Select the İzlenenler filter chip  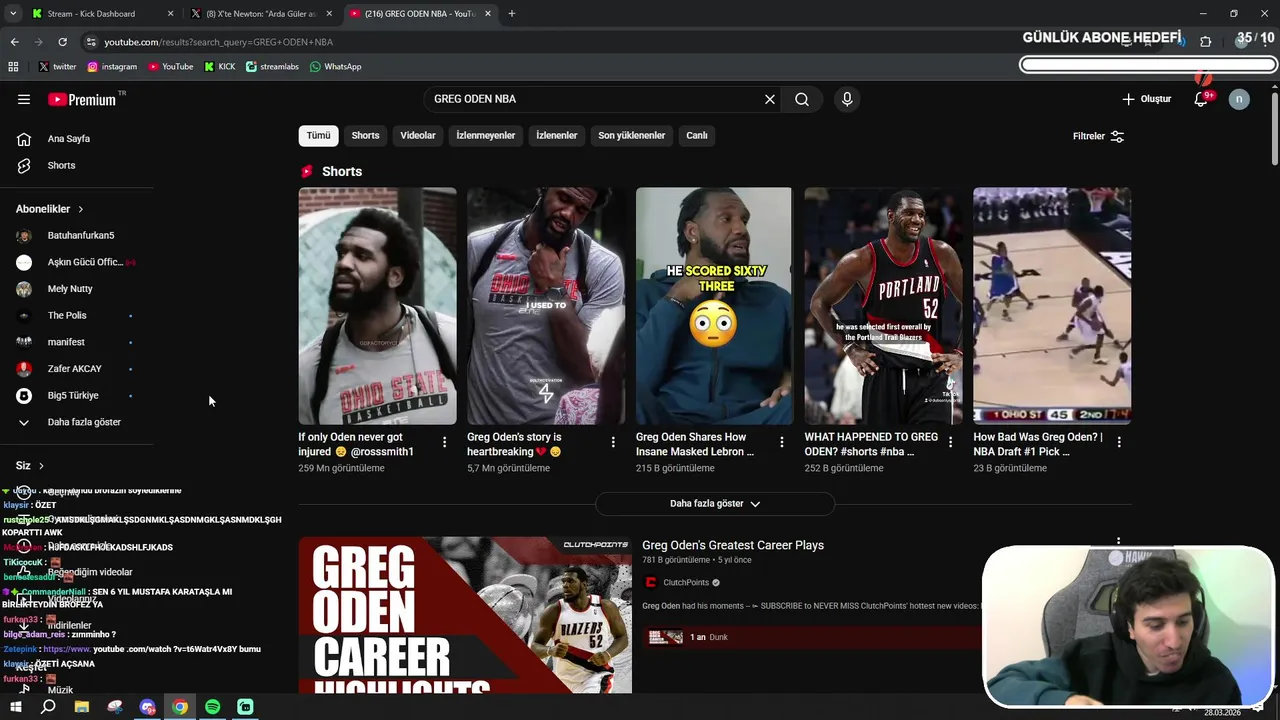(557, 135)
